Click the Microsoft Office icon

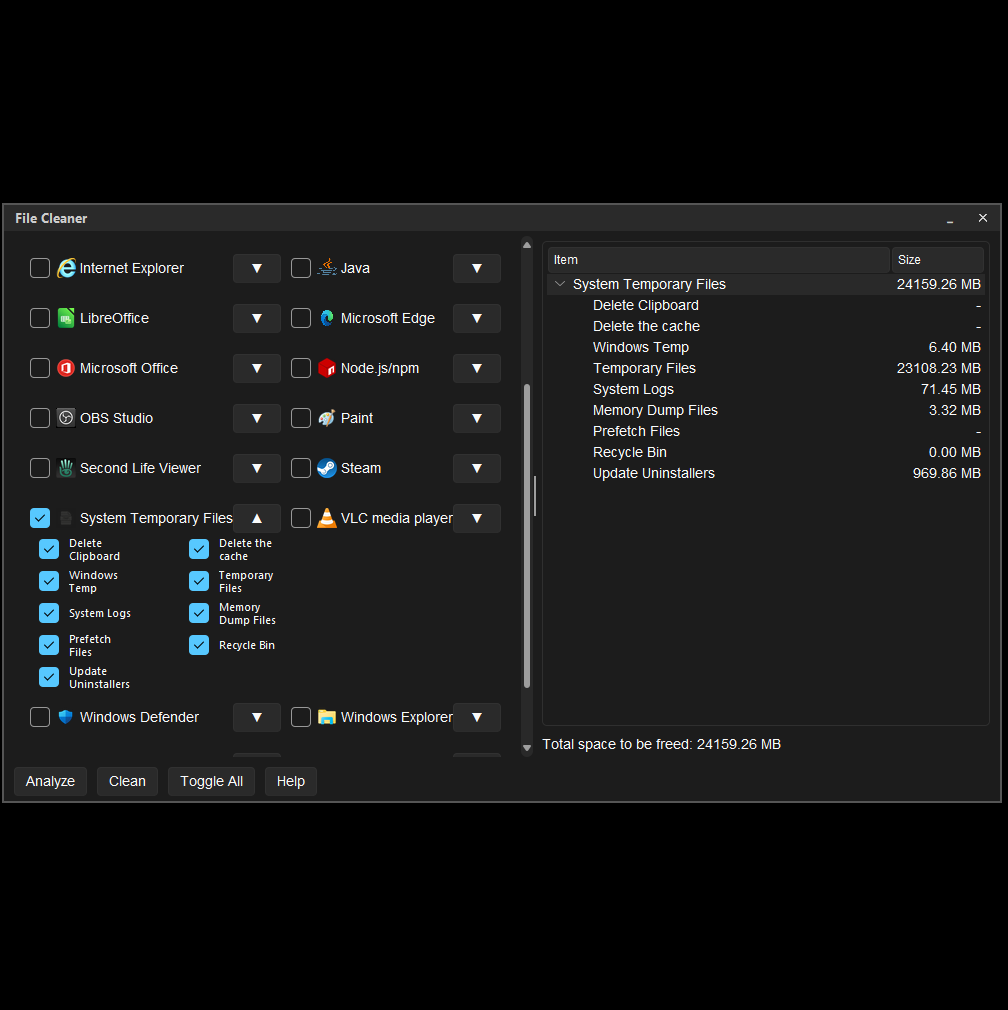[x=66, y=368]
